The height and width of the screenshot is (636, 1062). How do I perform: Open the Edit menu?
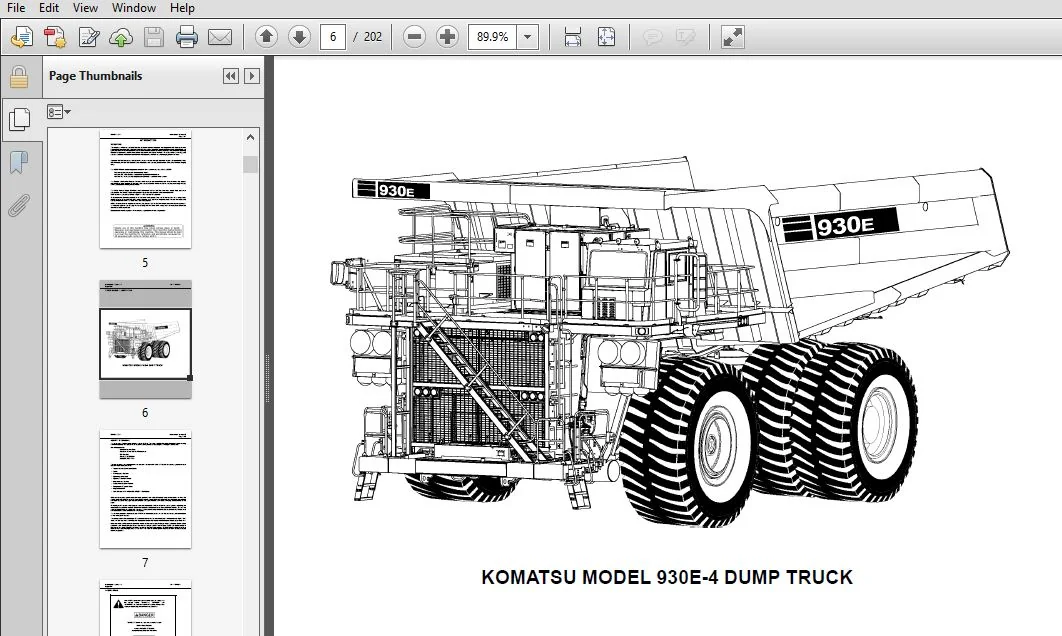[x=49, y=8]
